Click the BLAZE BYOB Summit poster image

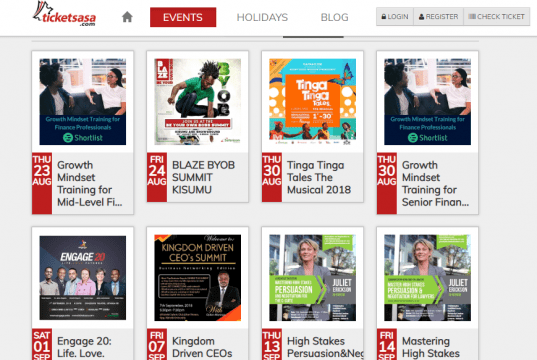(x=198, y=102)
